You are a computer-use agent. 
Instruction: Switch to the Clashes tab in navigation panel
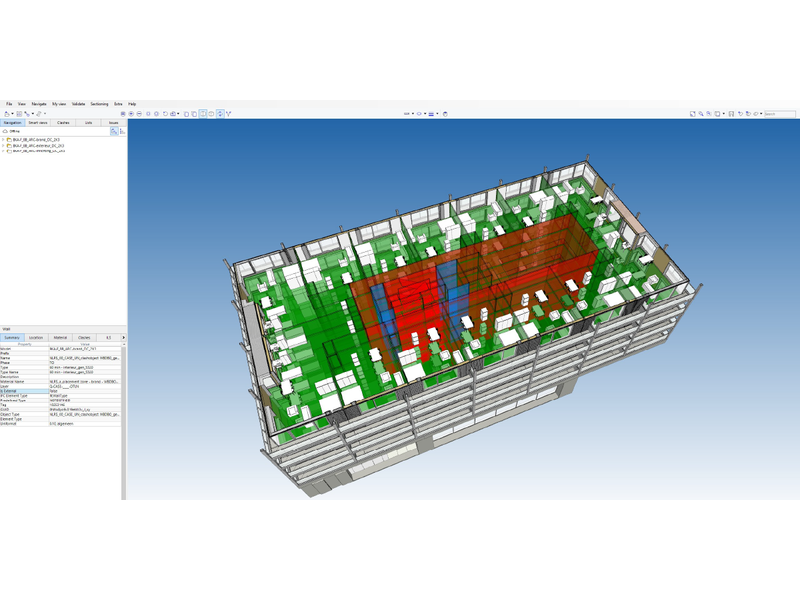(63, 122)
